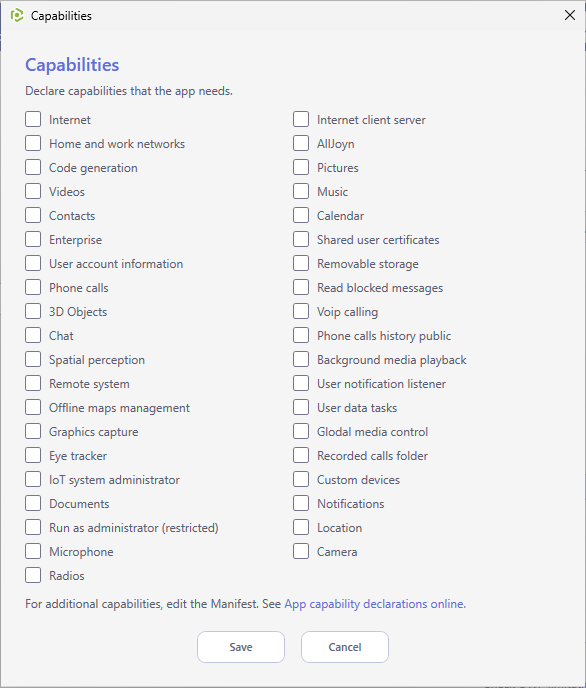Select the AllJoyn checkbox
The height and width of the screenshot is (688, 586).
[x=301, y=143]
